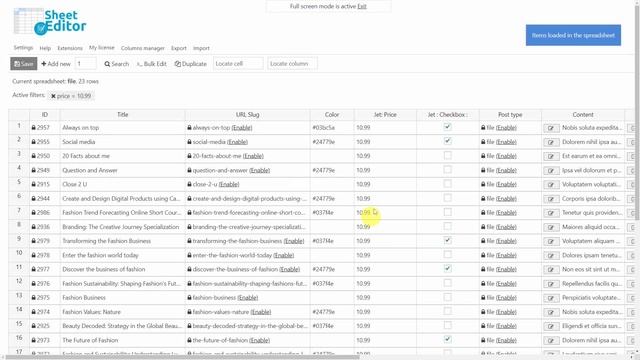Open the Bulk Edit tool
The width and height of the screenshot is (640, 360).
click(151, 64)
